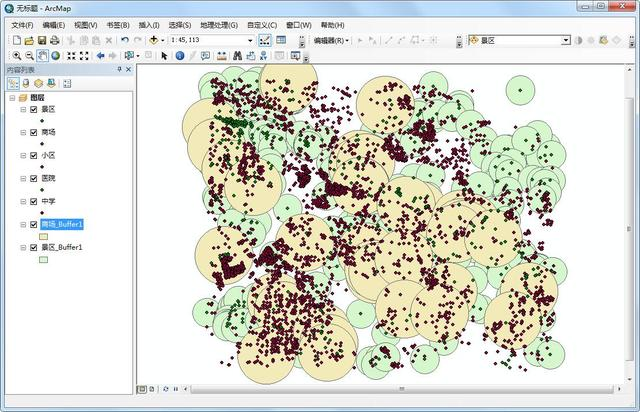Collapse the 图层 data frame node
640x412 pixels.
(12, 98)
